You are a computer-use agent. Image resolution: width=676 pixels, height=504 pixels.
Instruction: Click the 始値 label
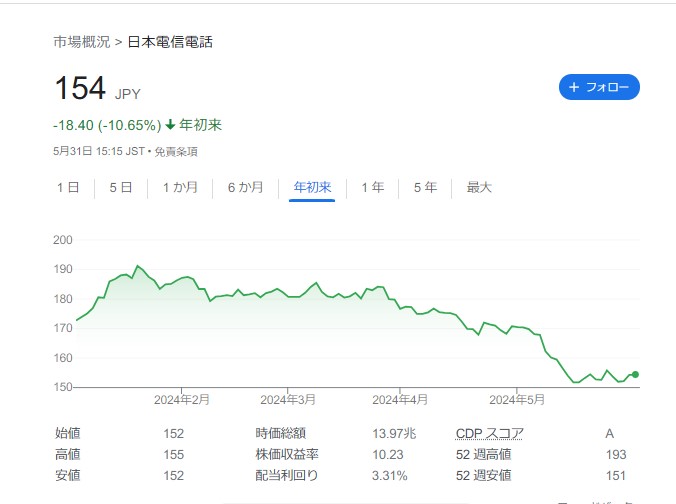coord(68,433)
